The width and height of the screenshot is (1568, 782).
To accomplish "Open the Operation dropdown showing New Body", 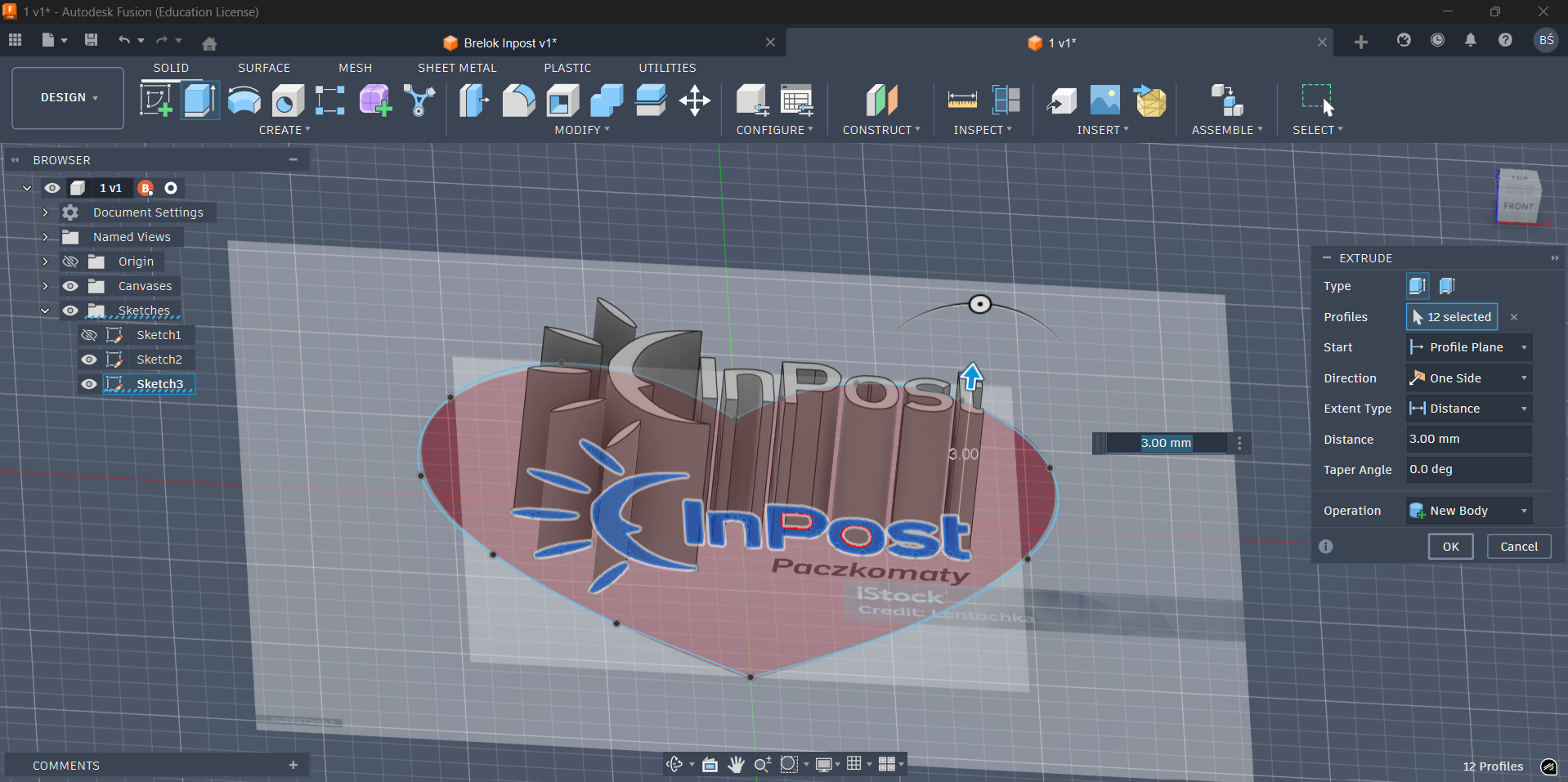I will 1468,511.
